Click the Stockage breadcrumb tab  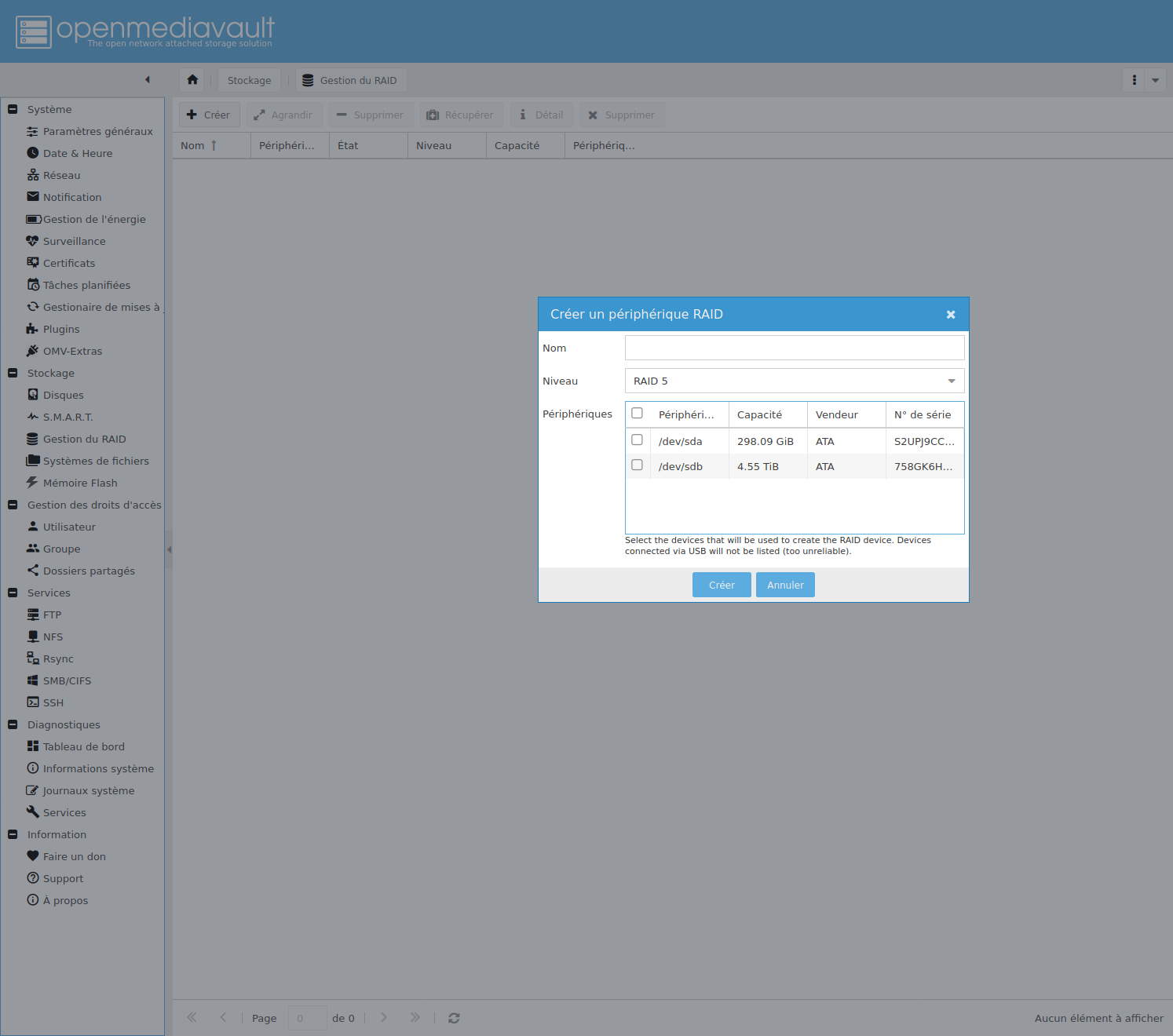pyautogui.click(x=249, y=81)
